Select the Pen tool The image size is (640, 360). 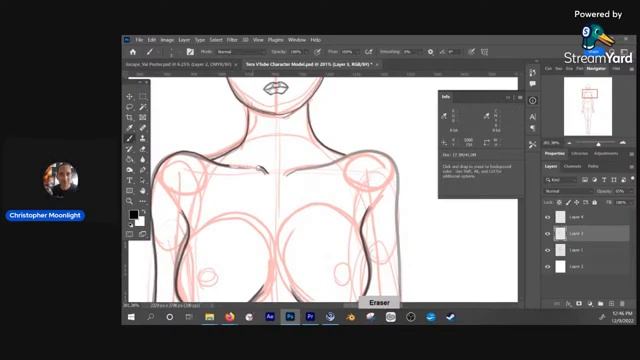(142, 170)
